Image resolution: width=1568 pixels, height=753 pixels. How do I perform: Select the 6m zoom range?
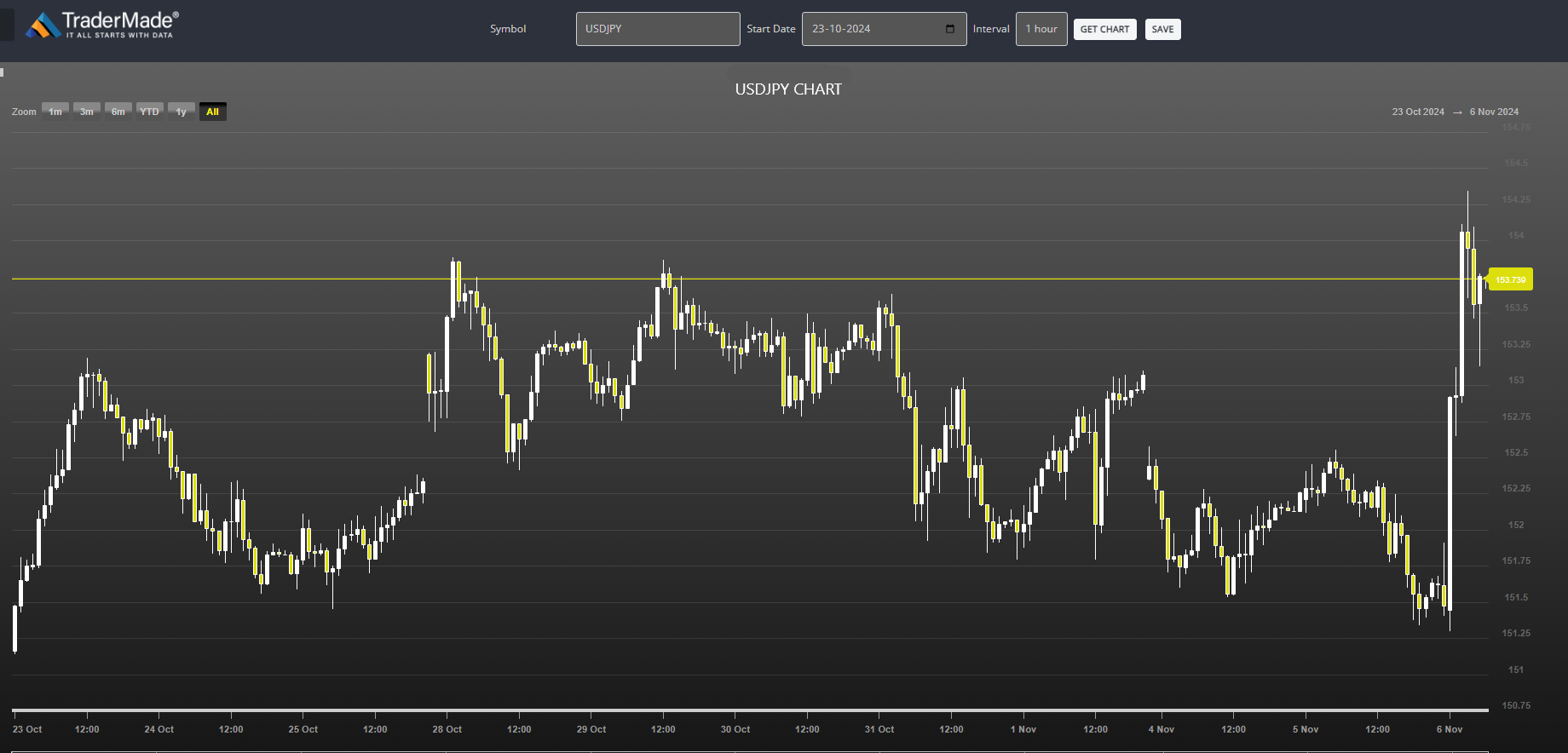tap(118, 112)
